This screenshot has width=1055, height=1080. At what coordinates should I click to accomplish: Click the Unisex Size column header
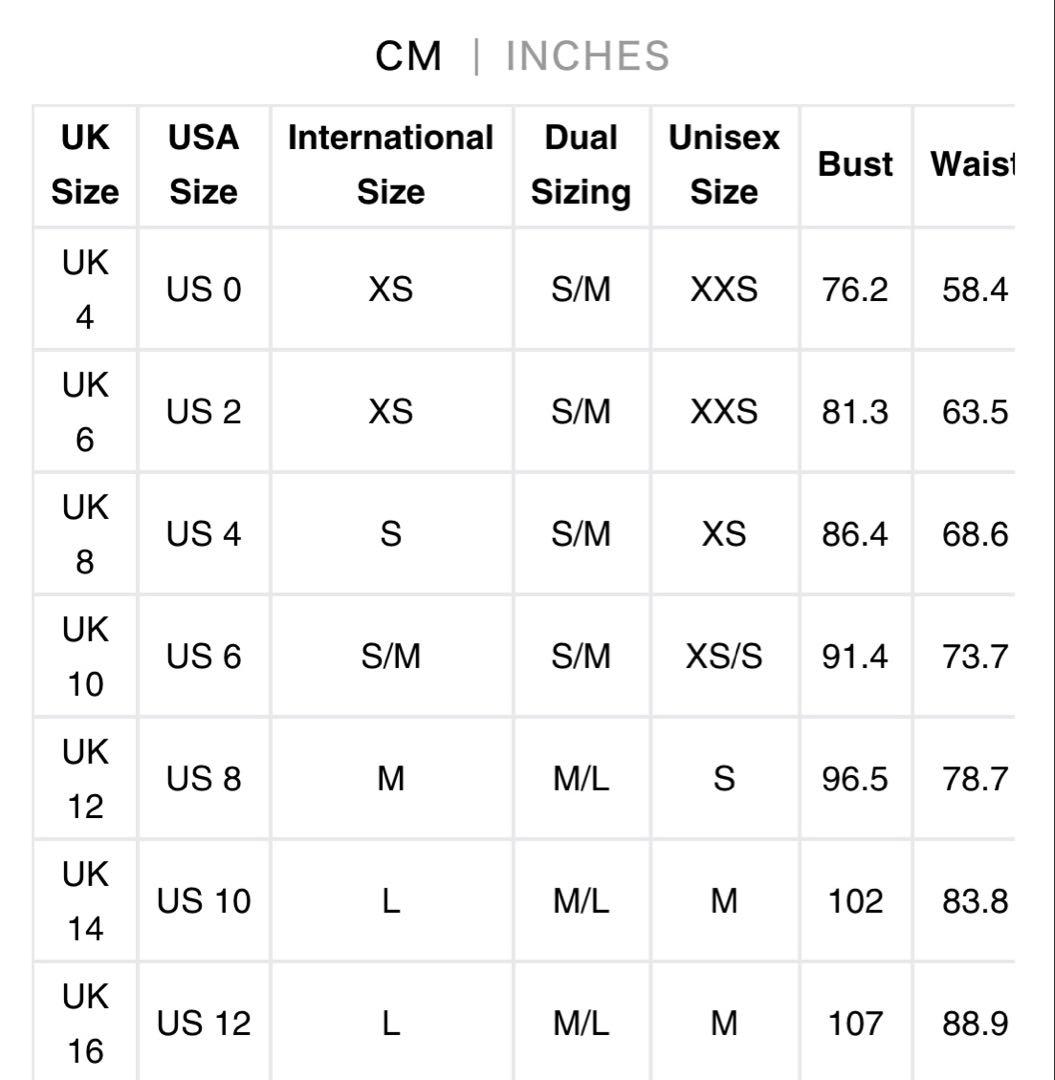[724, 165]
